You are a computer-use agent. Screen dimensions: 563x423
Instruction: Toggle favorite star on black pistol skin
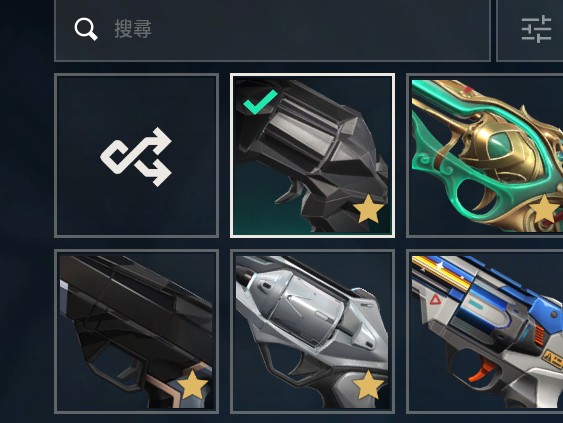click(192, 385)
